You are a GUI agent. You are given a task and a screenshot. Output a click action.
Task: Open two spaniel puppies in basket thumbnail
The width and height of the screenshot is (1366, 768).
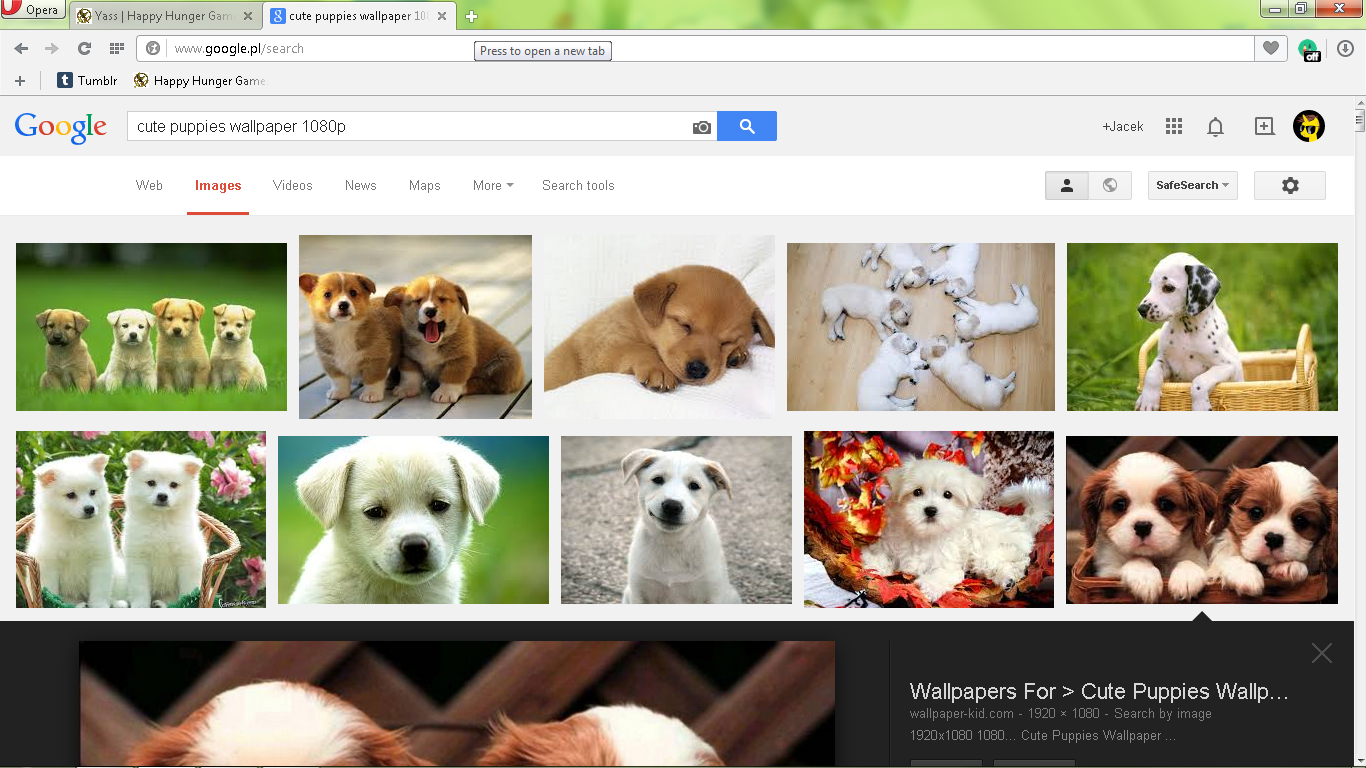tap(1202, 520)
